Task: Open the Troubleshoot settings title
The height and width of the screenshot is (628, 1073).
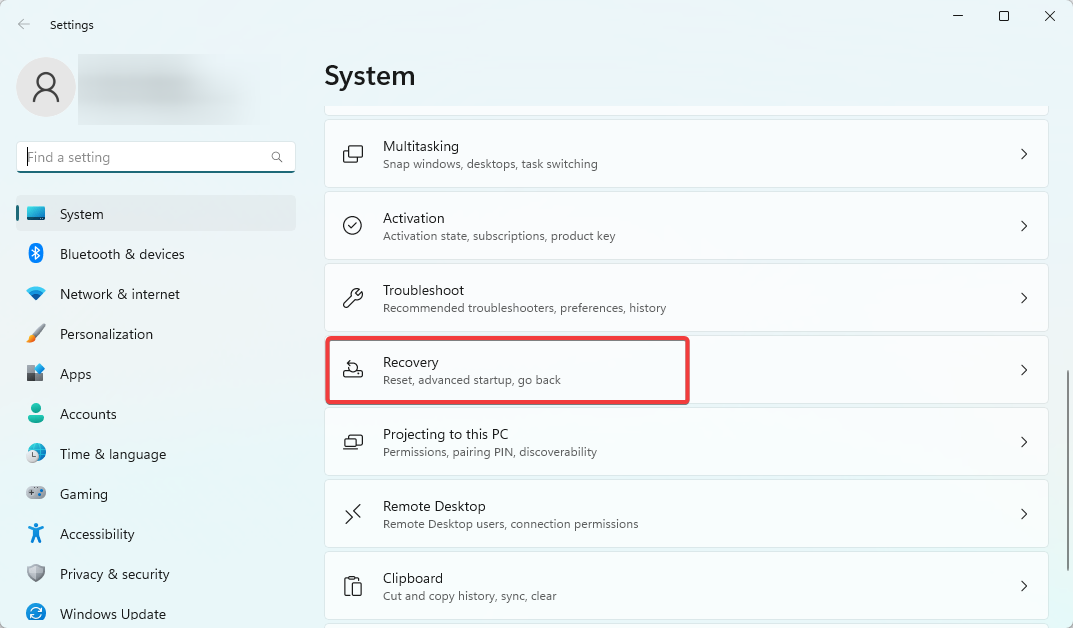Action: pos(423,290)
